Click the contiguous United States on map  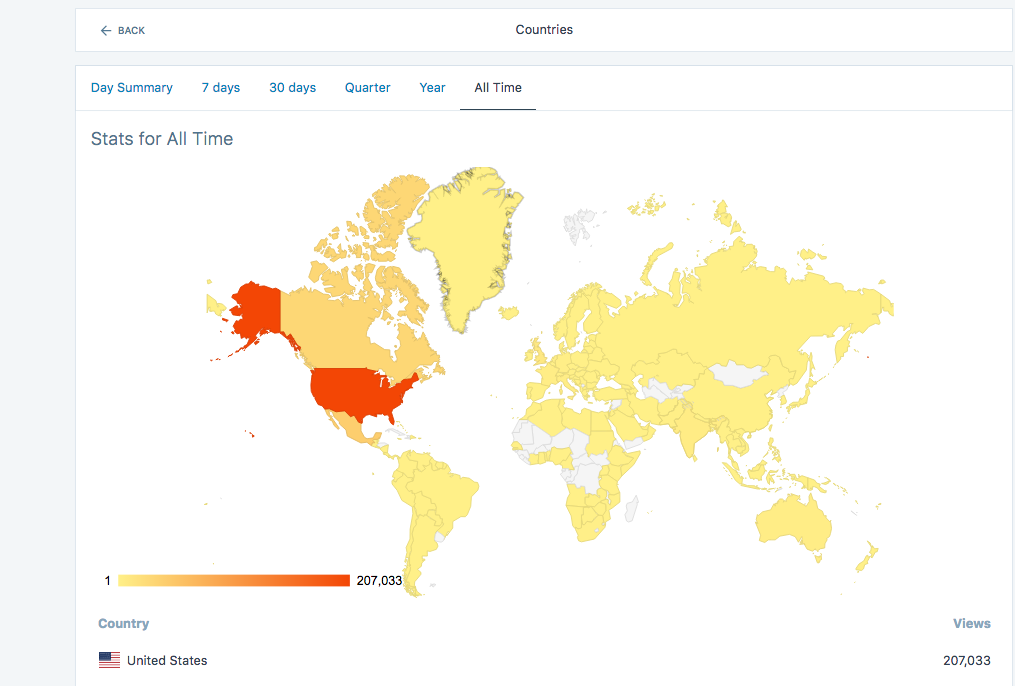pyautogui.click(x=360, y=392)
